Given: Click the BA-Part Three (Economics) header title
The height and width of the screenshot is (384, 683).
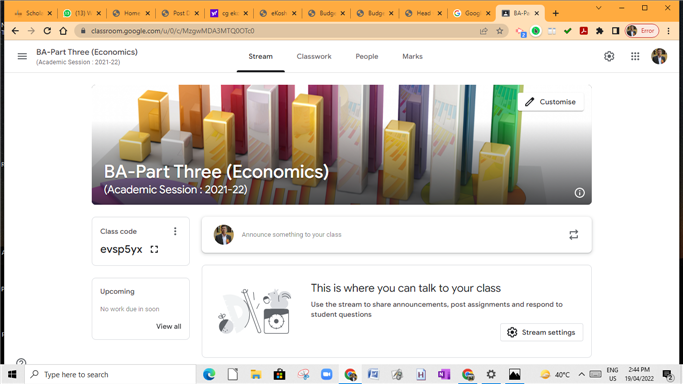Looking at the screenshot, I should pyautogui.click(x=87, y=52).
